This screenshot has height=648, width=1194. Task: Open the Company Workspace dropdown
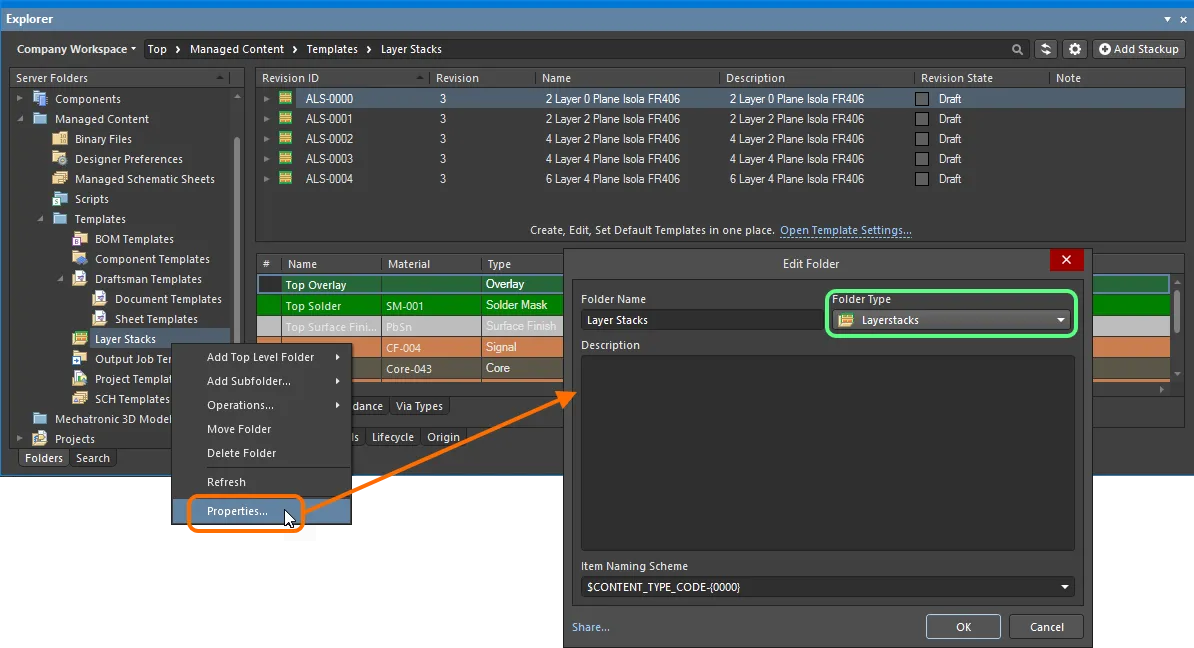coord(76,49)
